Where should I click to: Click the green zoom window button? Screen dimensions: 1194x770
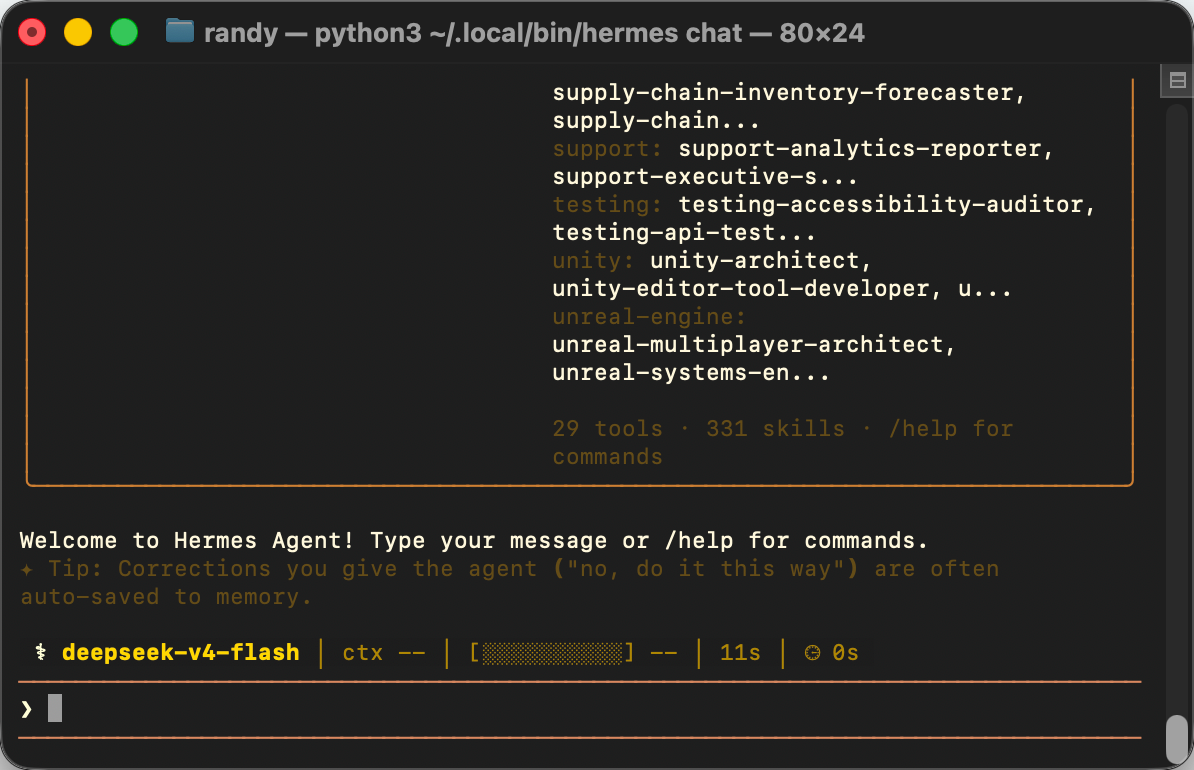click(123, 32)
